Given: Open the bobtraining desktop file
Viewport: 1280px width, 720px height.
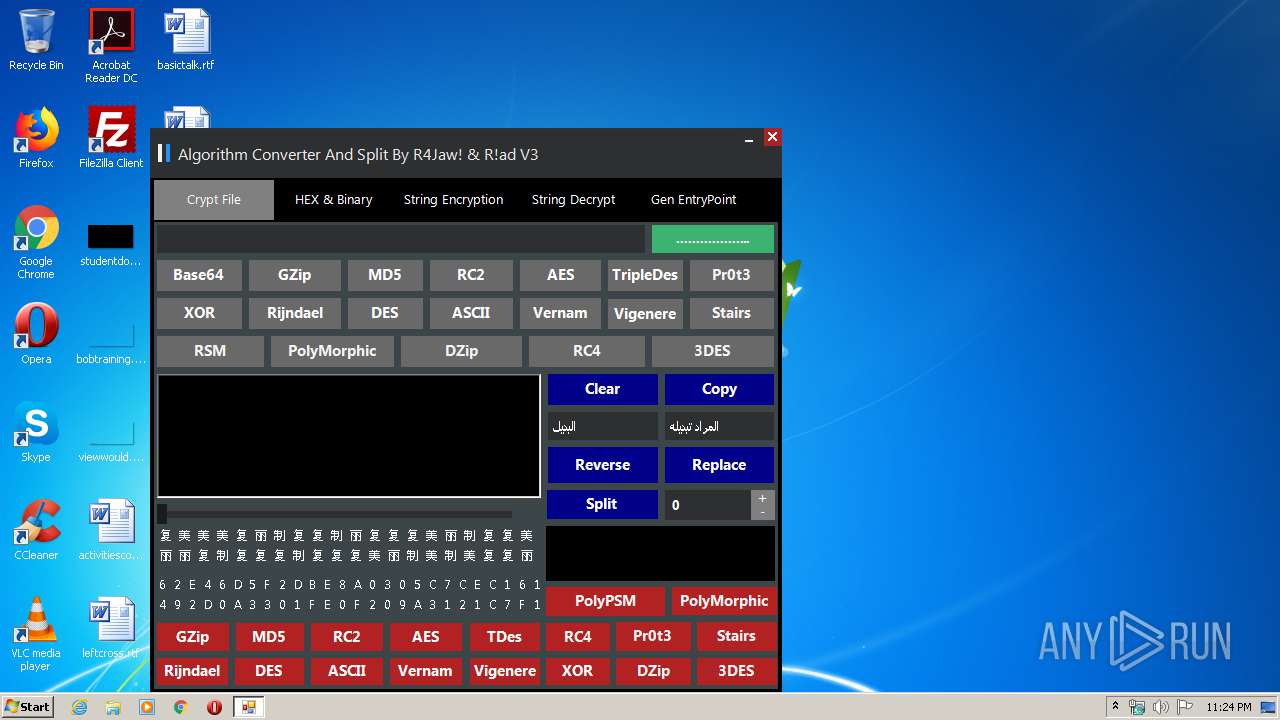Looking at the screenshot, I should click(111, 341).
